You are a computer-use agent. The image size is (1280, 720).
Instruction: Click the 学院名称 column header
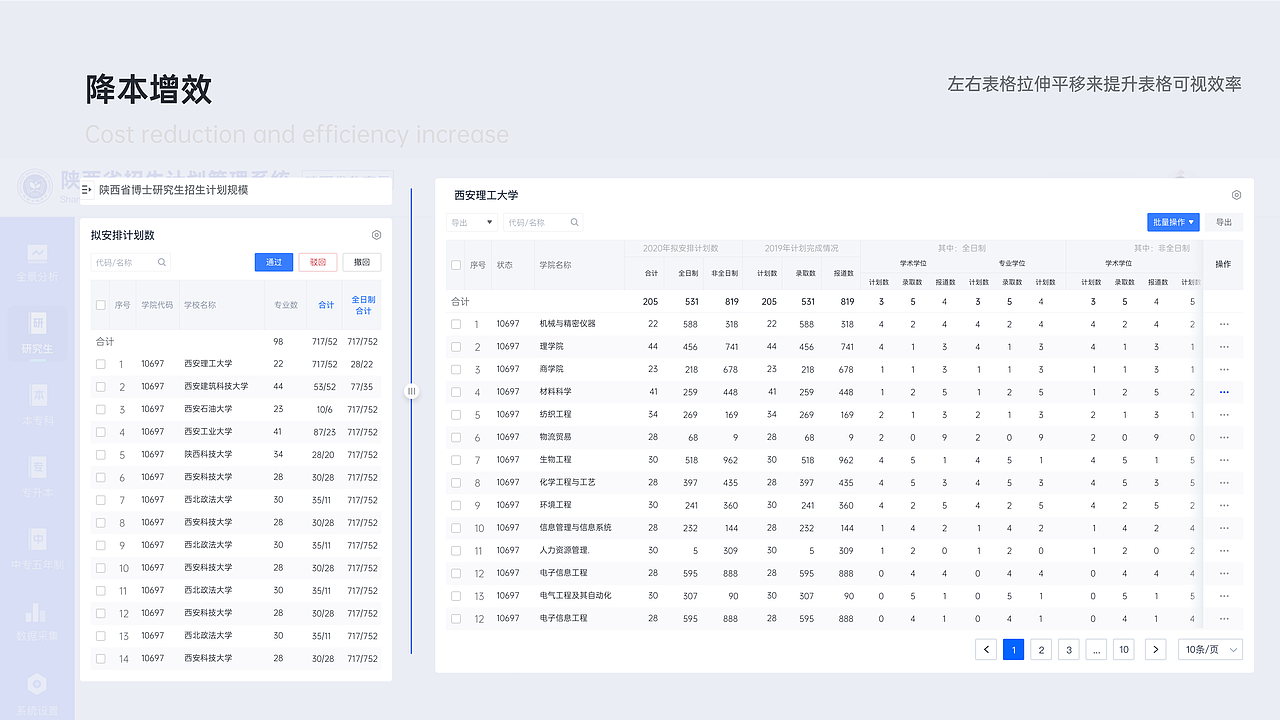coord(555,265)
